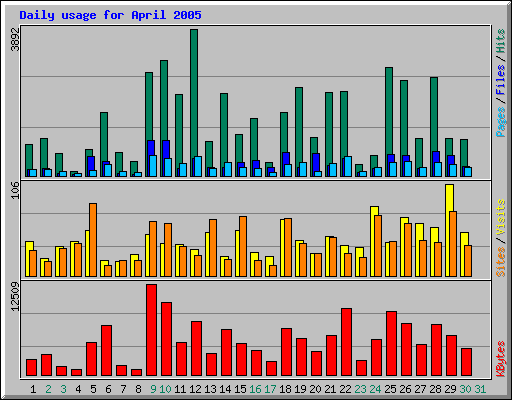Click the 'Sites' legend label
This screenshot has height=400, width=512.
(500, 262)
